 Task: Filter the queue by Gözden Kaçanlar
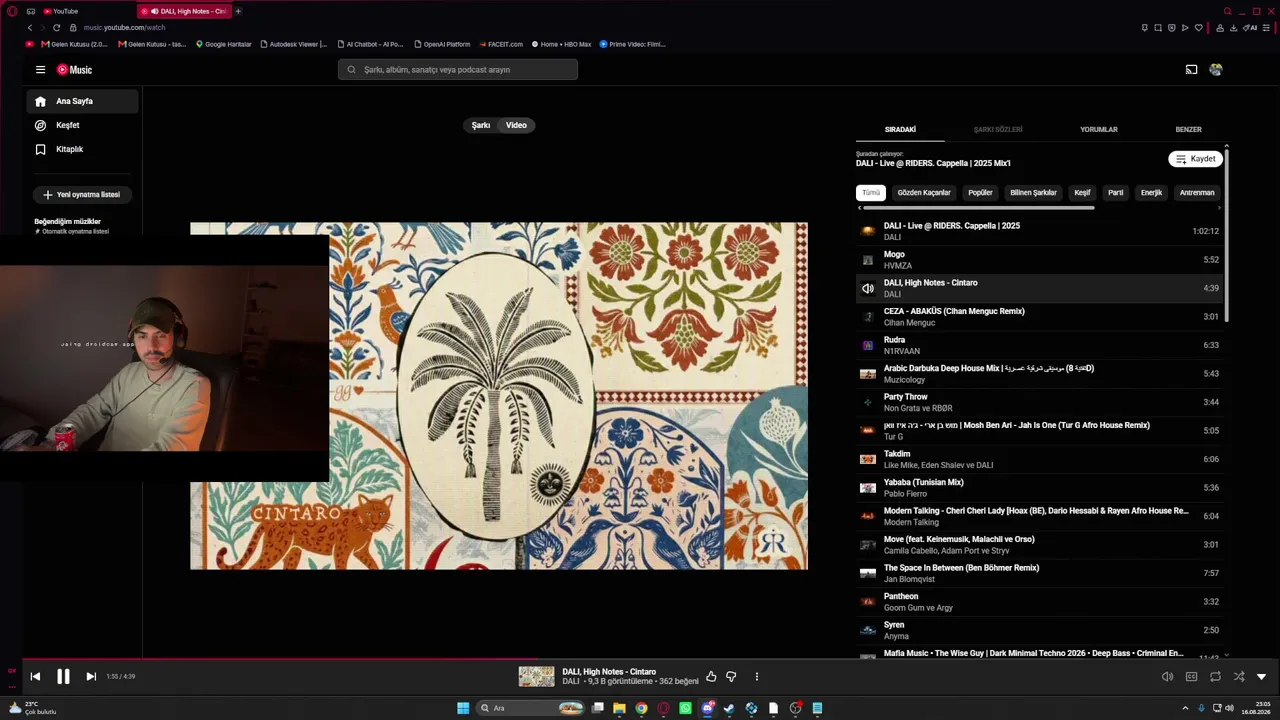[924, 193]
